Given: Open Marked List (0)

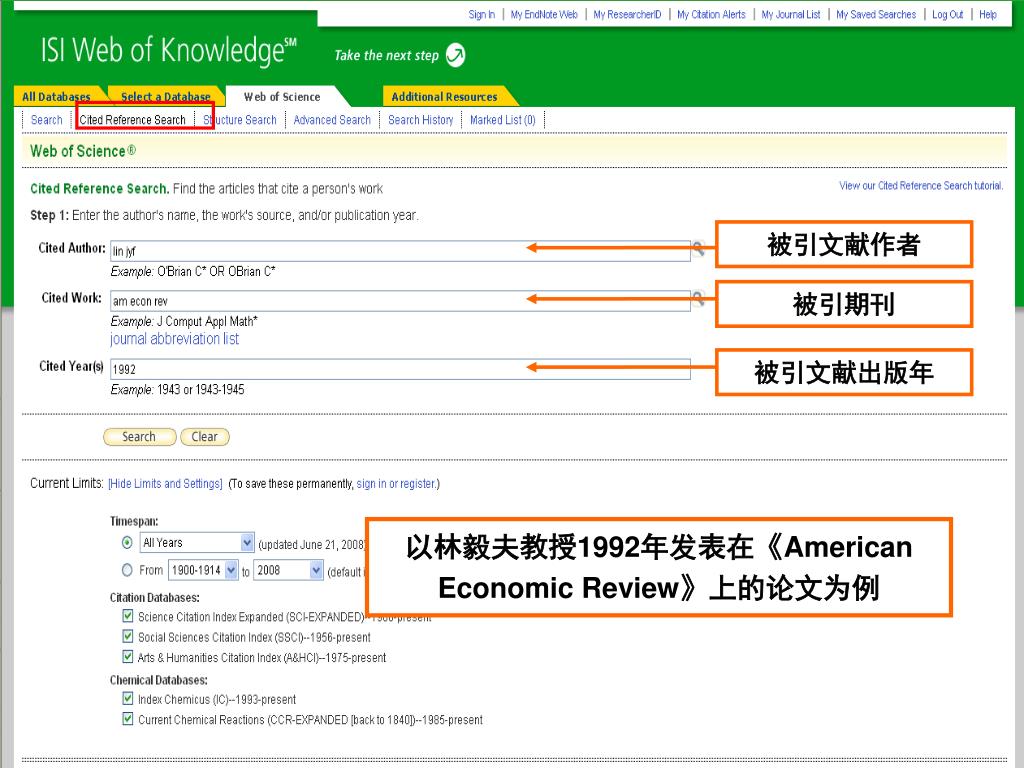Looking at the screenshot, I should [503, 120].
